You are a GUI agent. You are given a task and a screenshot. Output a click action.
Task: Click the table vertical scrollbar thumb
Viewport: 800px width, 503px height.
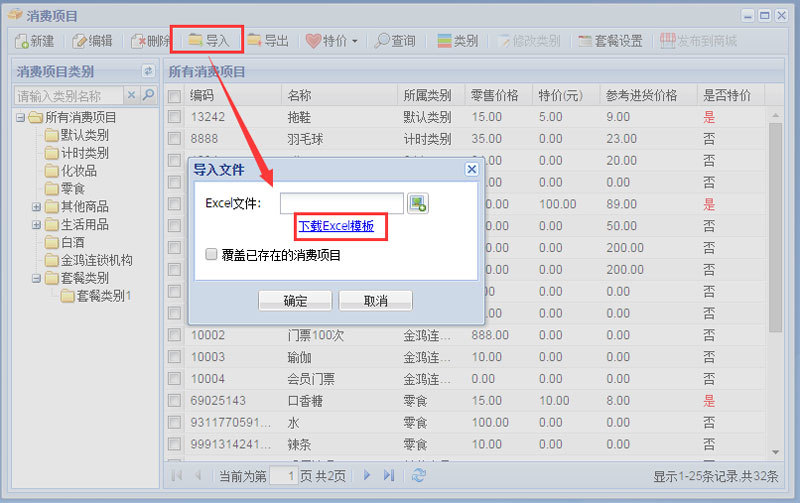[775, 227]
